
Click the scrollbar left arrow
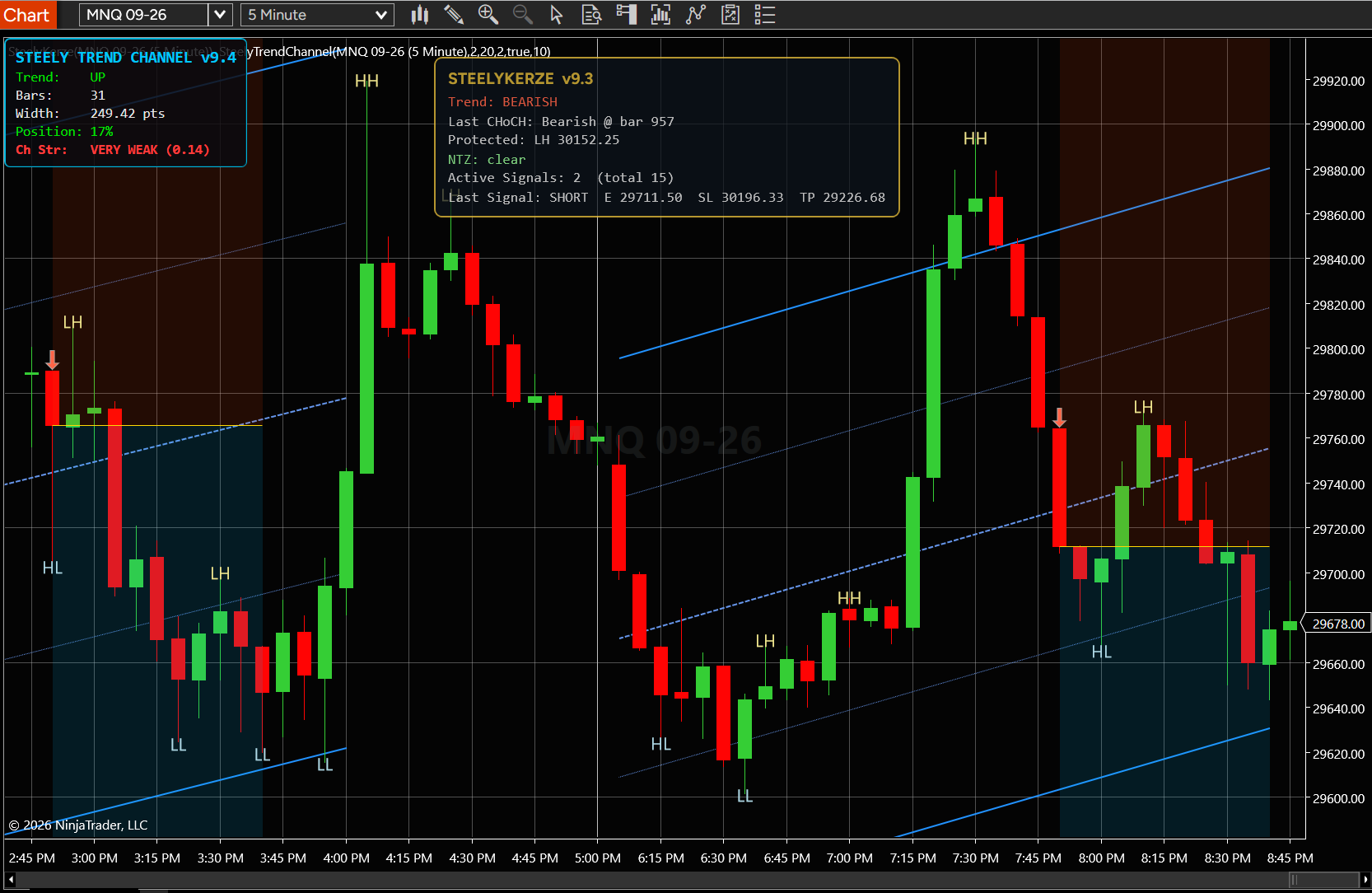pyautogui.click(x=10, y=880)
